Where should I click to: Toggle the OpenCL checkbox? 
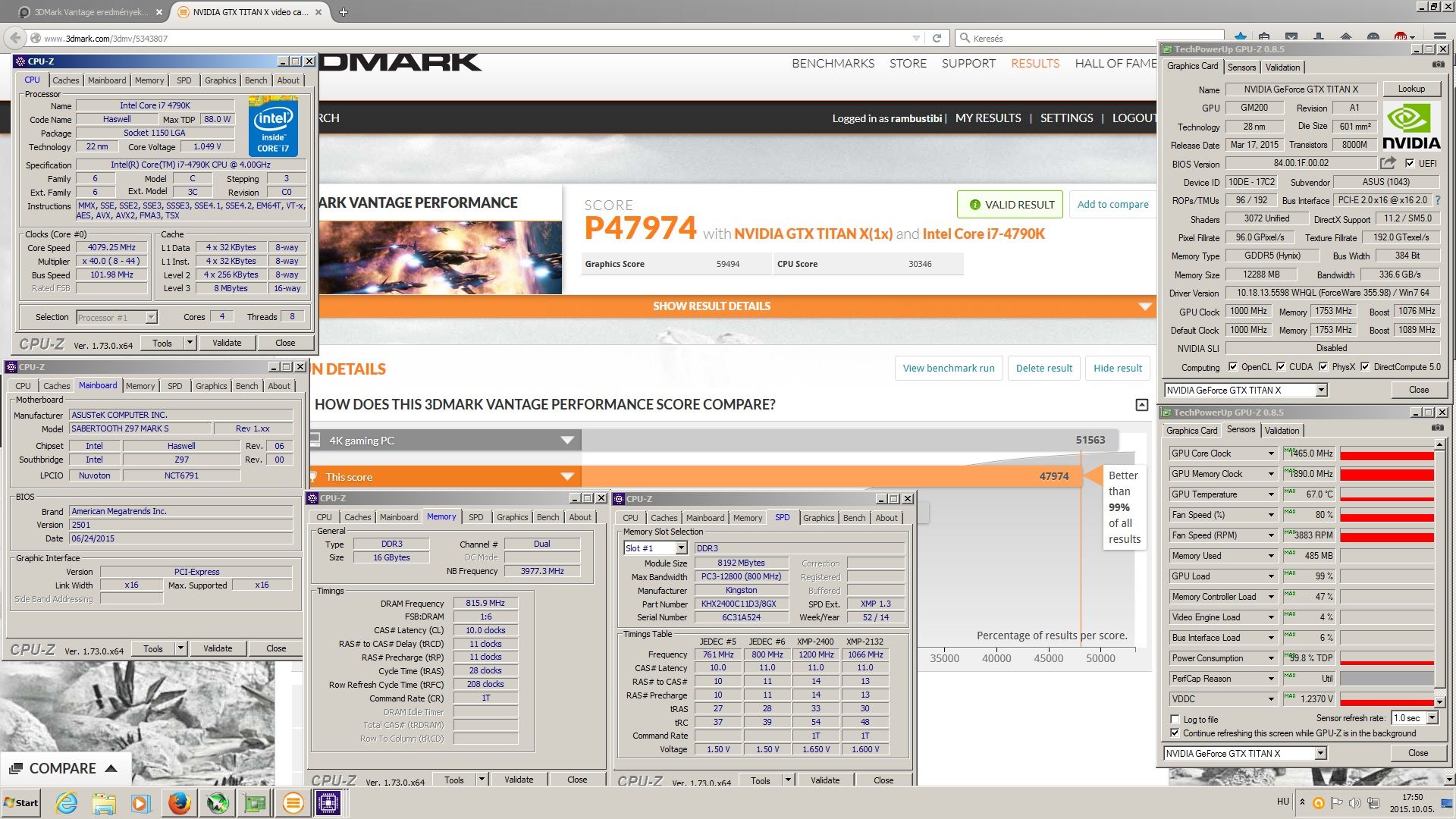pyautogui.click(x=1232, y=367)
